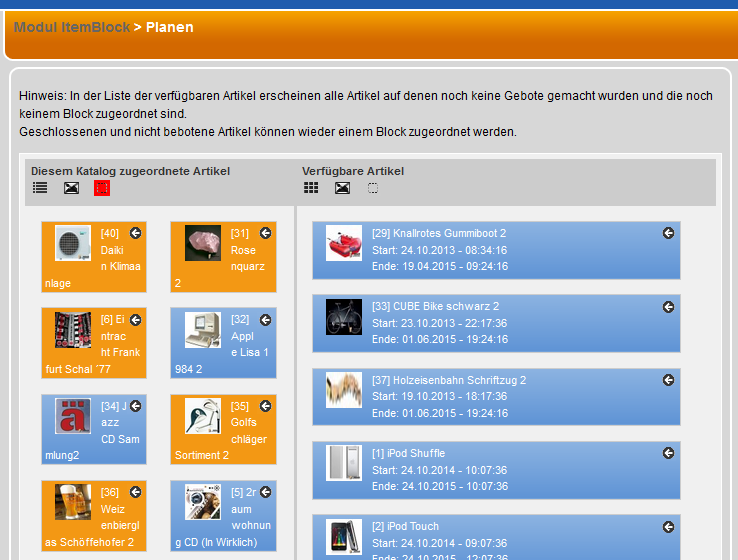Click arrow icon on Weizenbierglas Schöffehofer card
The height and width of the screenshot is (560, 738).
tap(136, 492)
